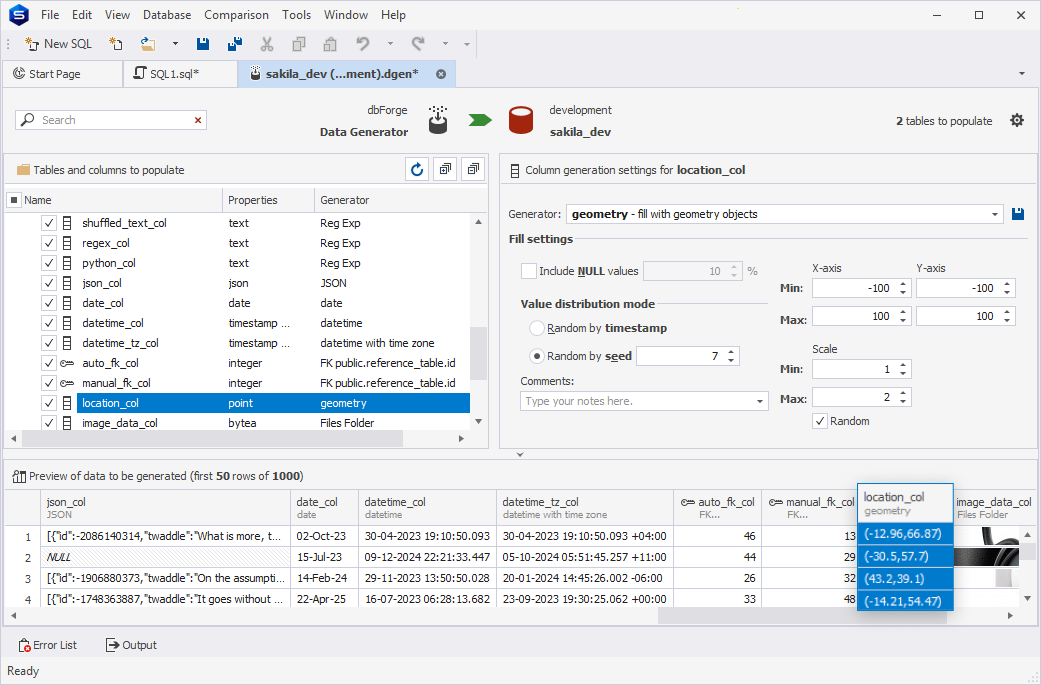This screenshot has width=1041, height=685.
Task: Select Random by timestamp option
Action: [x=538, y=328]
